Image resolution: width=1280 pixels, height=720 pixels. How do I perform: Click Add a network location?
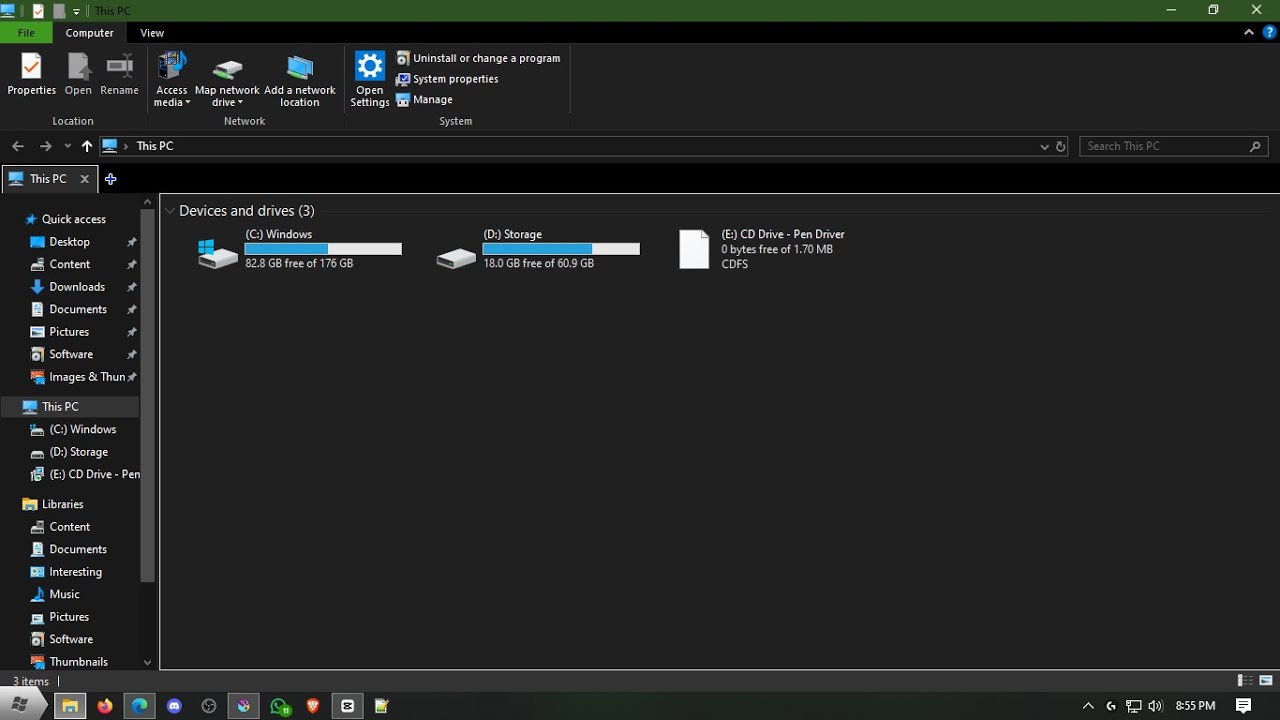coord(300,81)
